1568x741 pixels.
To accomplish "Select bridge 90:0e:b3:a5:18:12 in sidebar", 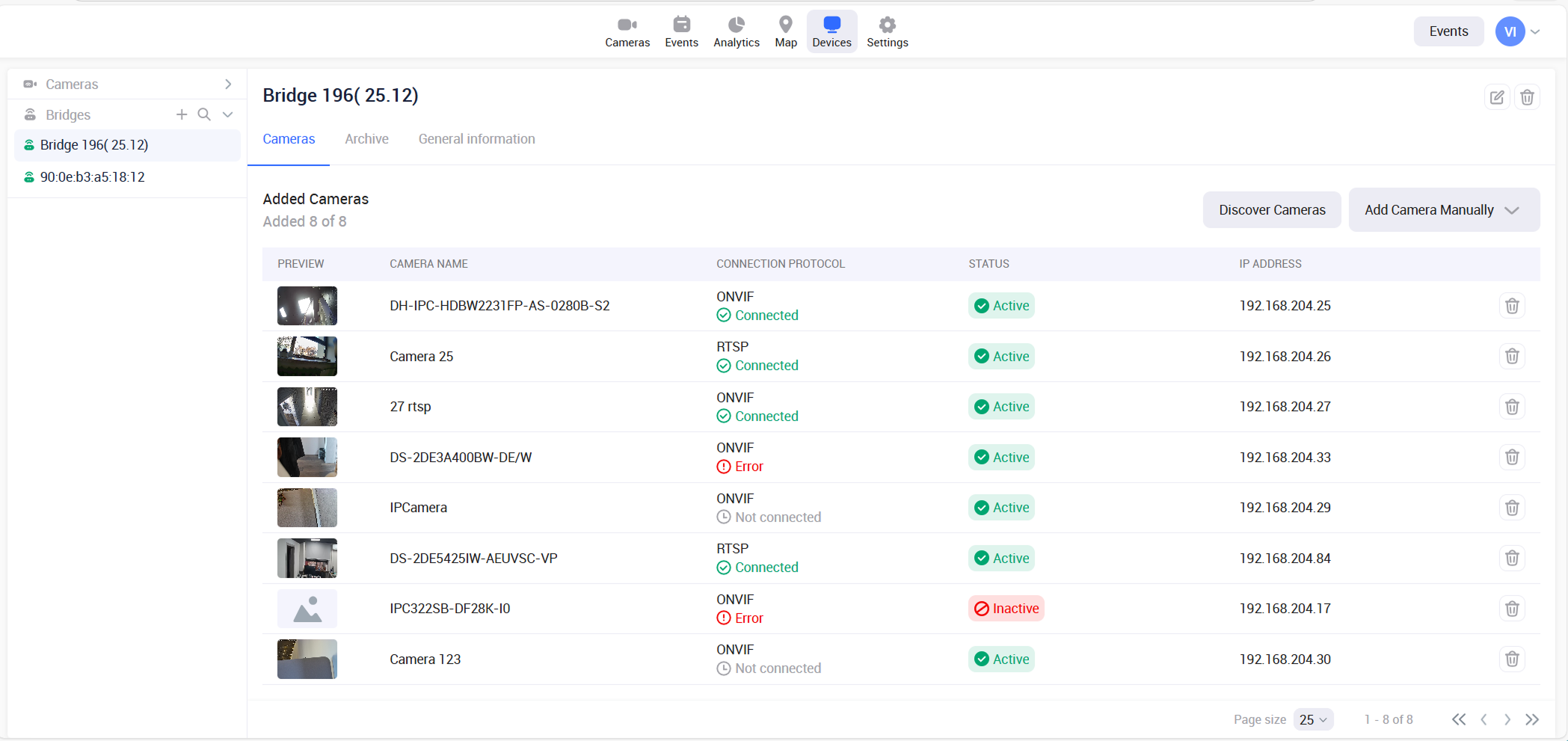I will (x=93, y=177).
